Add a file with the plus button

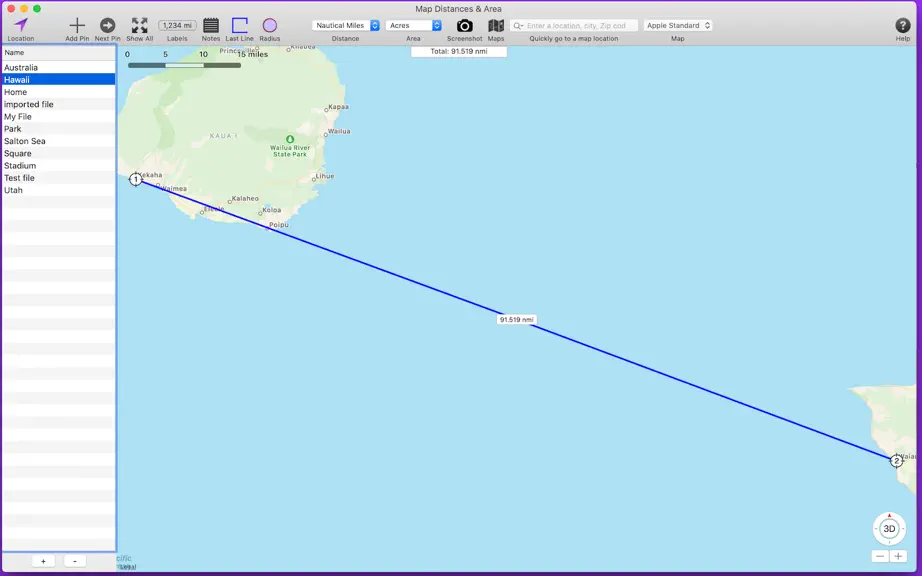[x=43, y=561]
